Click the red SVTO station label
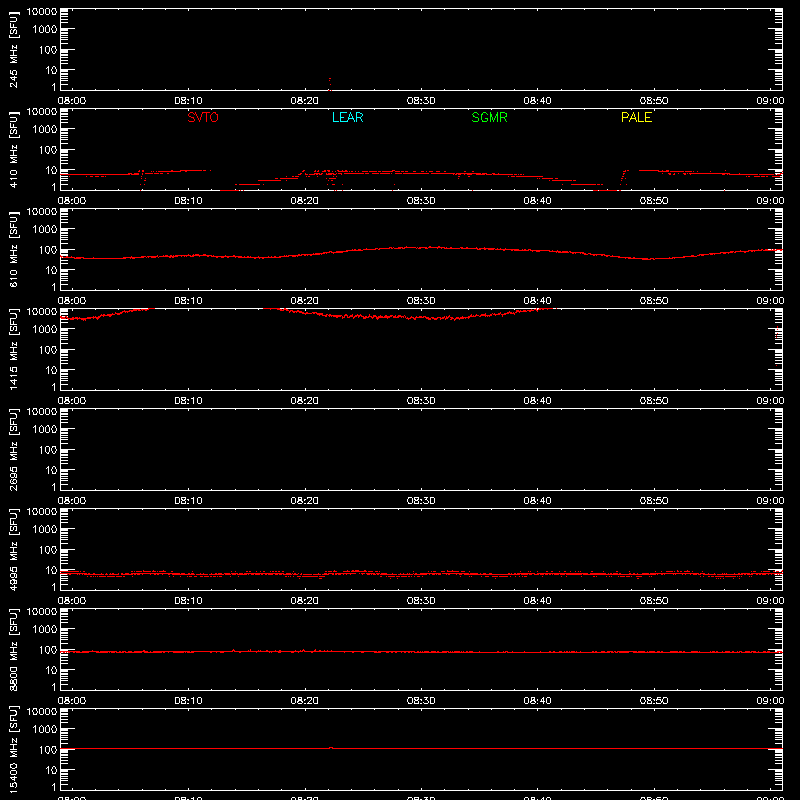Screen dimensions: 800x800 coord(203,117)
